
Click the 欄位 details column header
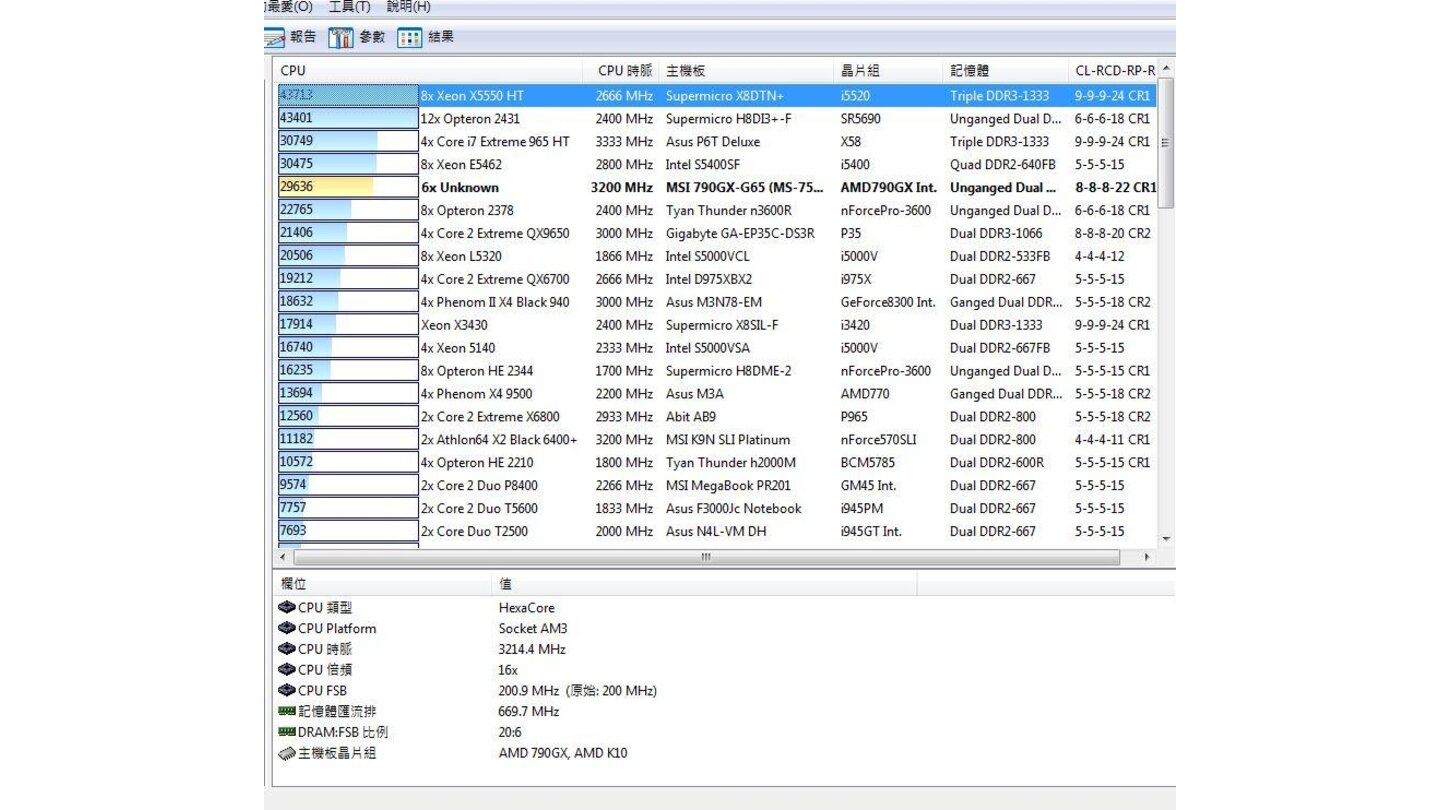[384, 584]
